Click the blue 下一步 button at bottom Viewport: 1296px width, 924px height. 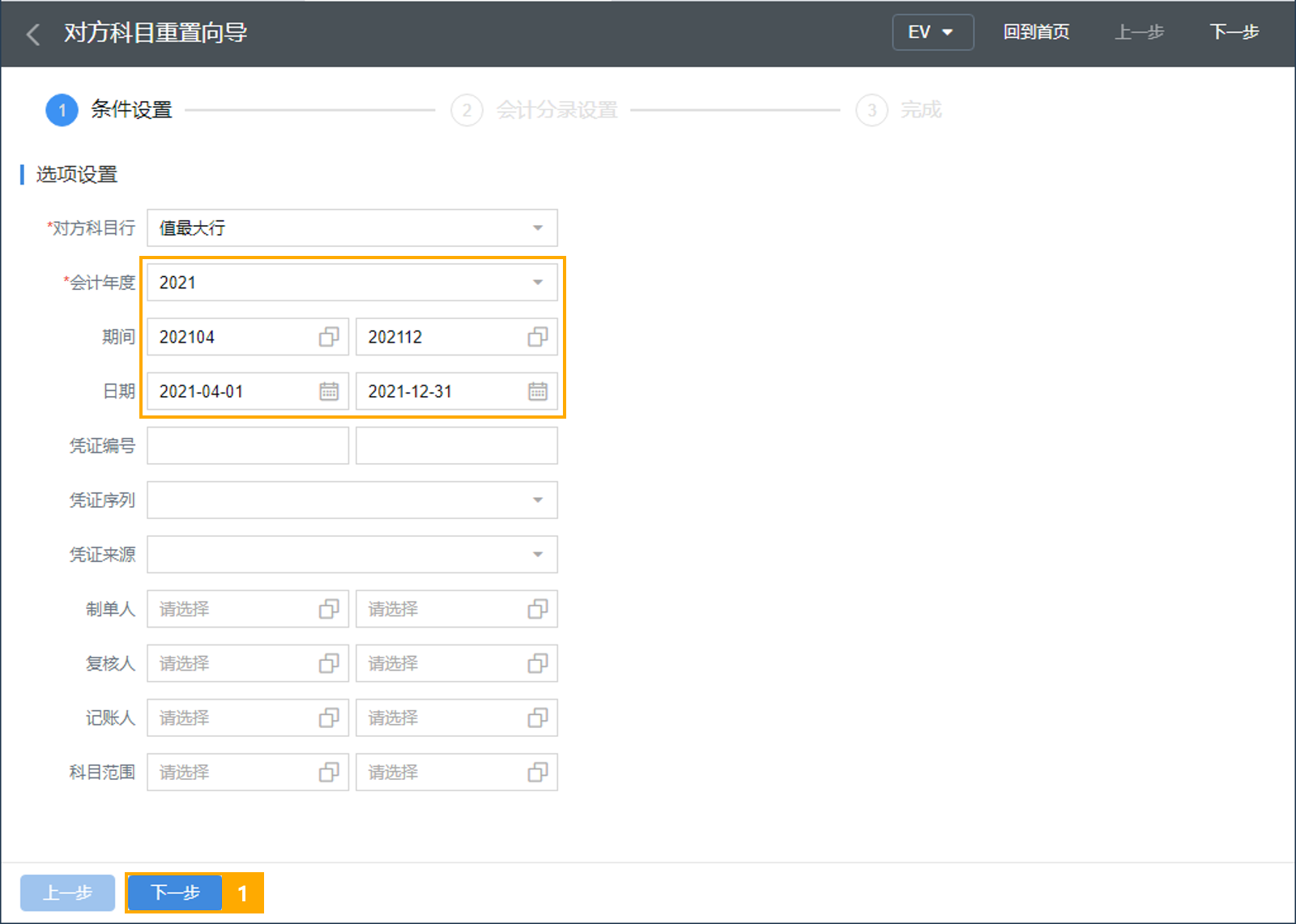coord(175,892)
